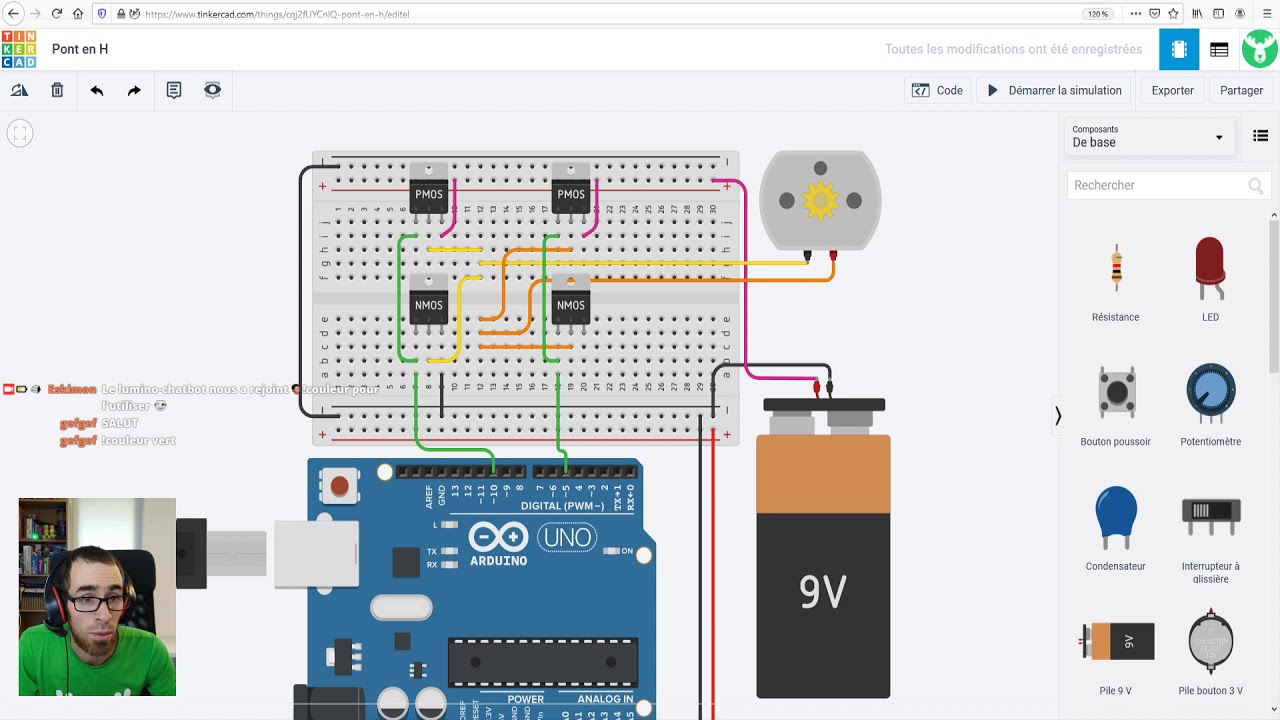Click the Partager button
This screenshot has height=720, width=1280.
[1241, 90]
